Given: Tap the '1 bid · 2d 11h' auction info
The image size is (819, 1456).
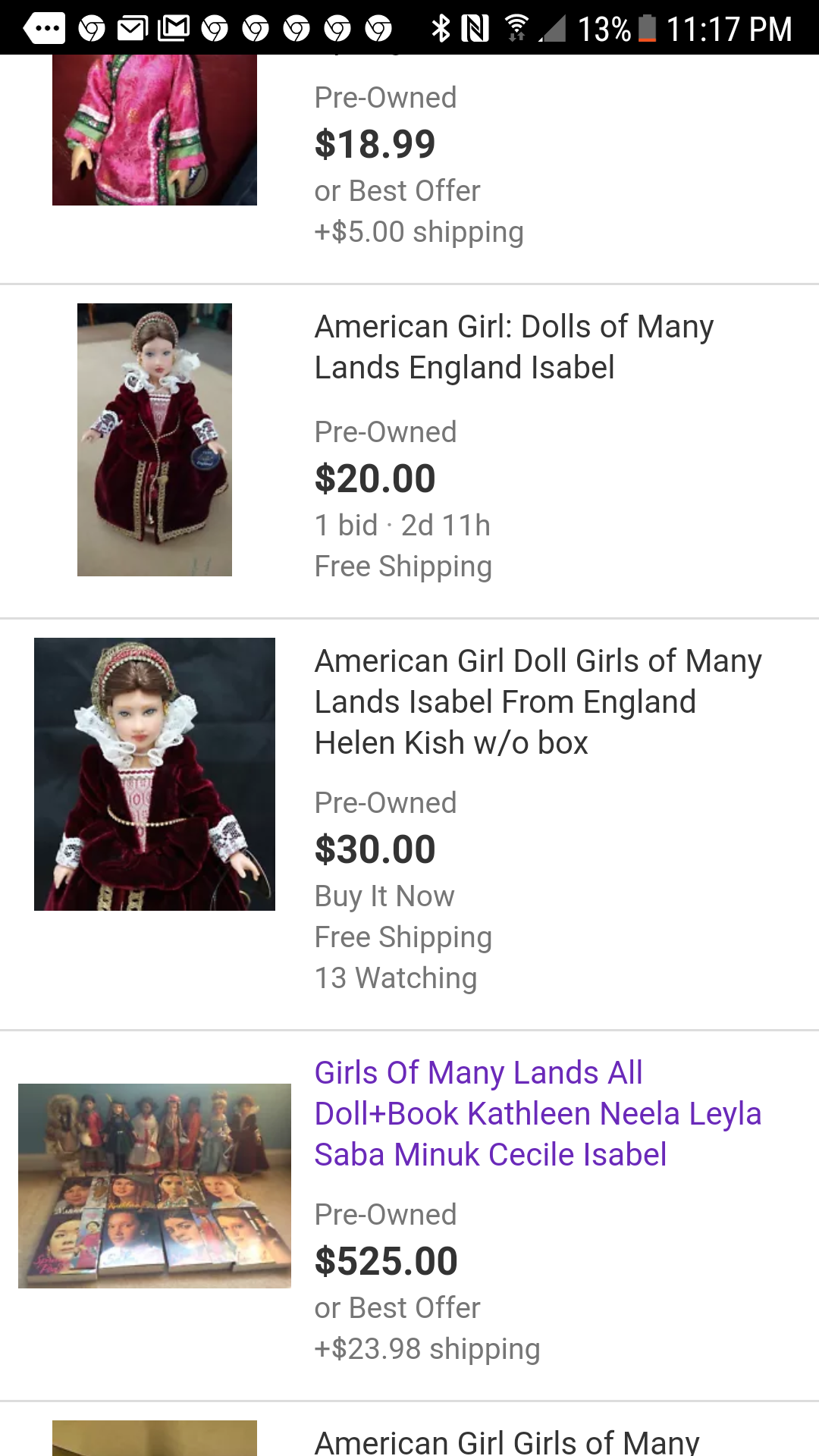Looking at the screenshot, I should (x=403, y=526).
